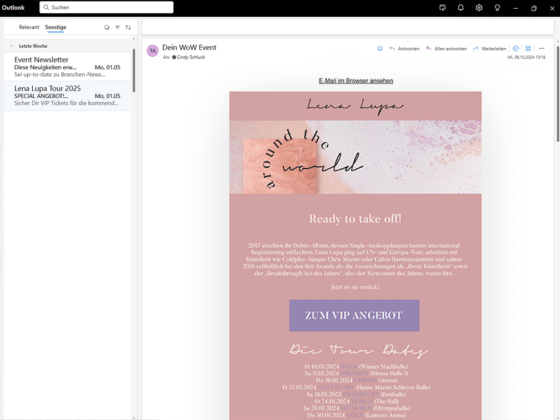560x420 pixels.
Task: Click the message list scrollbar
Action: tap(134, 70)
